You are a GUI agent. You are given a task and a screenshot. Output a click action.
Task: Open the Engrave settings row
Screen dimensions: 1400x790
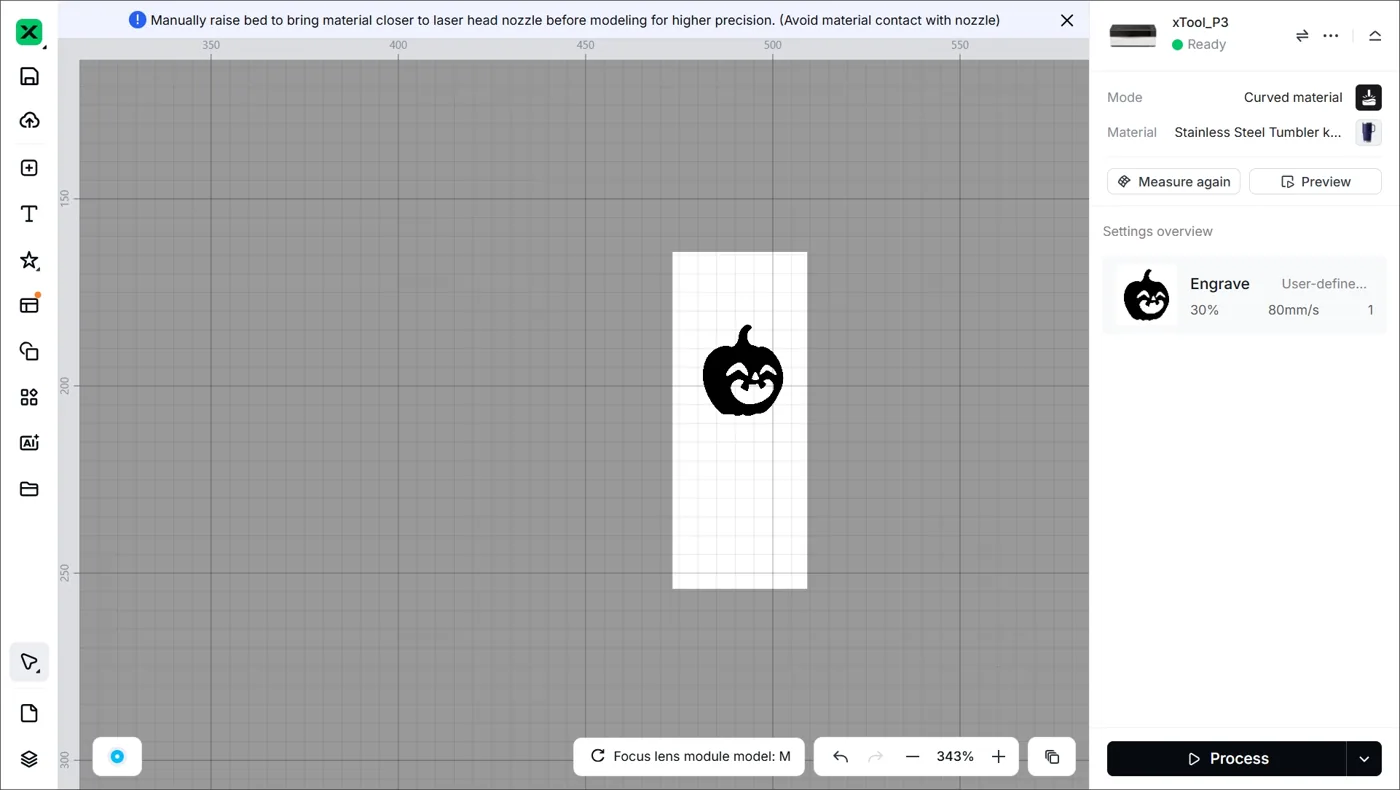[x=1244, y=296]
